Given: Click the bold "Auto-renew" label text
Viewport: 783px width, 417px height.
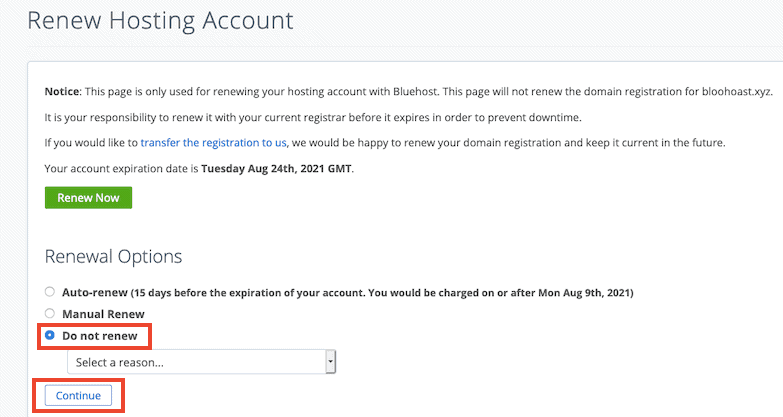Looking at the screenshot, I should 90,292.
